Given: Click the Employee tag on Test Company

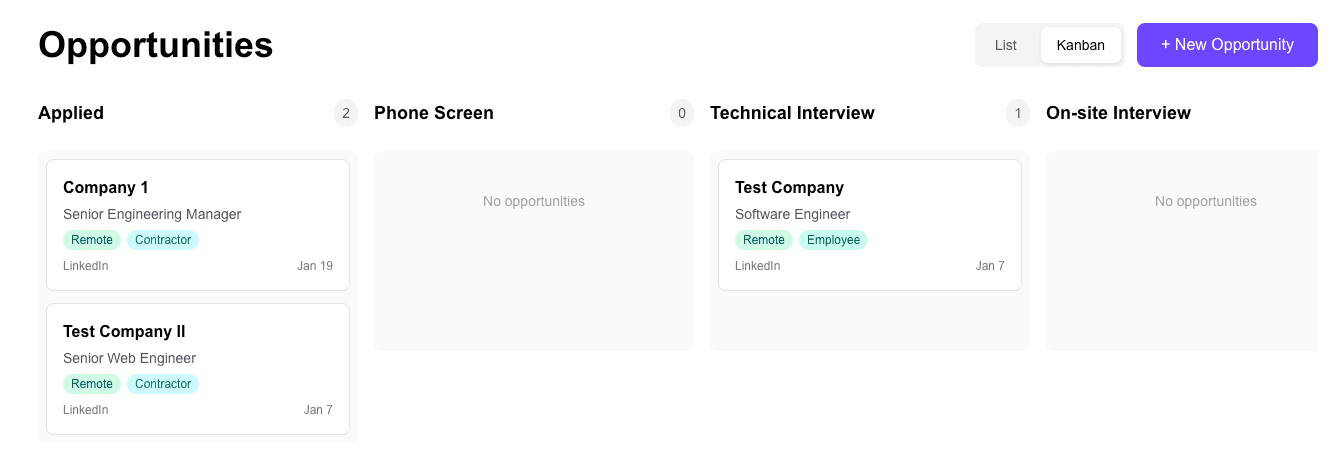Looking at the screenshot, I should tap(833, 240).
